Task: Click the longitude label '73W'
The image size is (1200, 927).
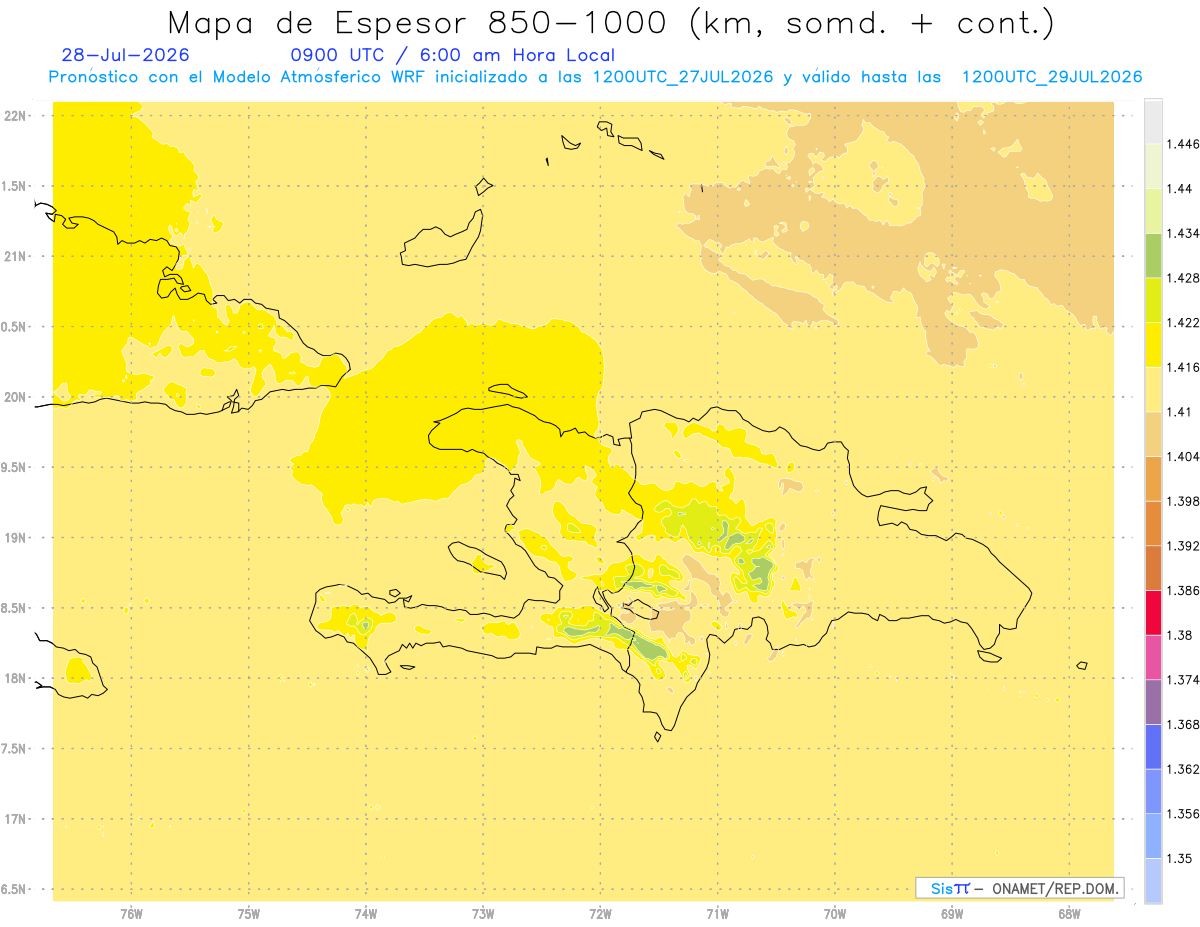Action: [483, 914]
